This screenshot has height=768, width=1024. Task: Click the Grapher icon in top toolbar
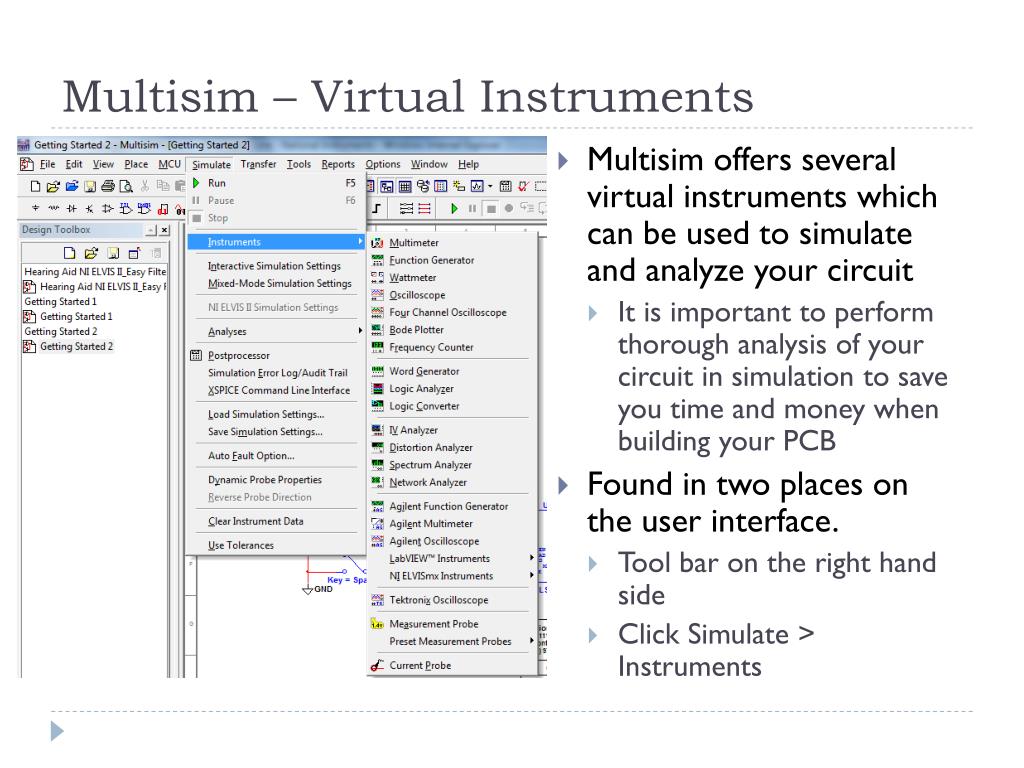point(477,185)
